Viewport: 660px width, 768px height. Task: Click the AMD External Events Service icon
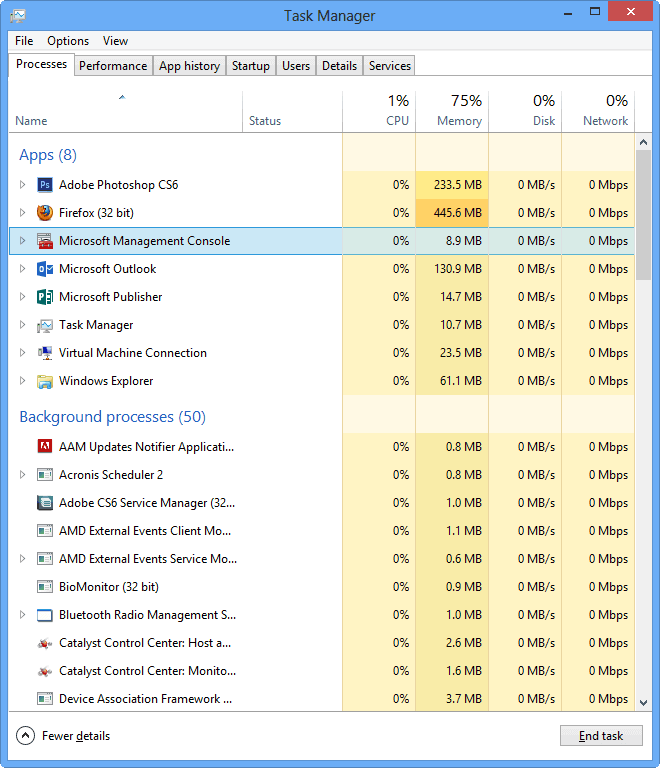click(x=45, y=558)
